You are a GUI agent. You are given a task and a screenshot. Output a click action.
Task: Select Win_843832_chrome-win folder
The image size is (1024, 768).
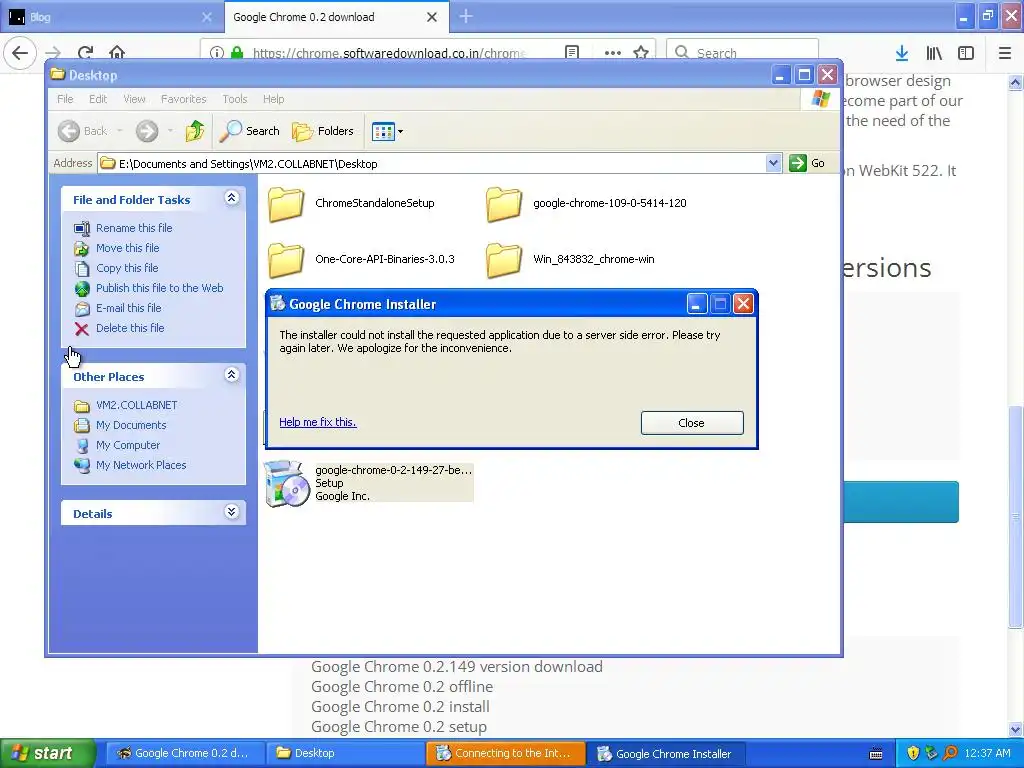[570, 259]
